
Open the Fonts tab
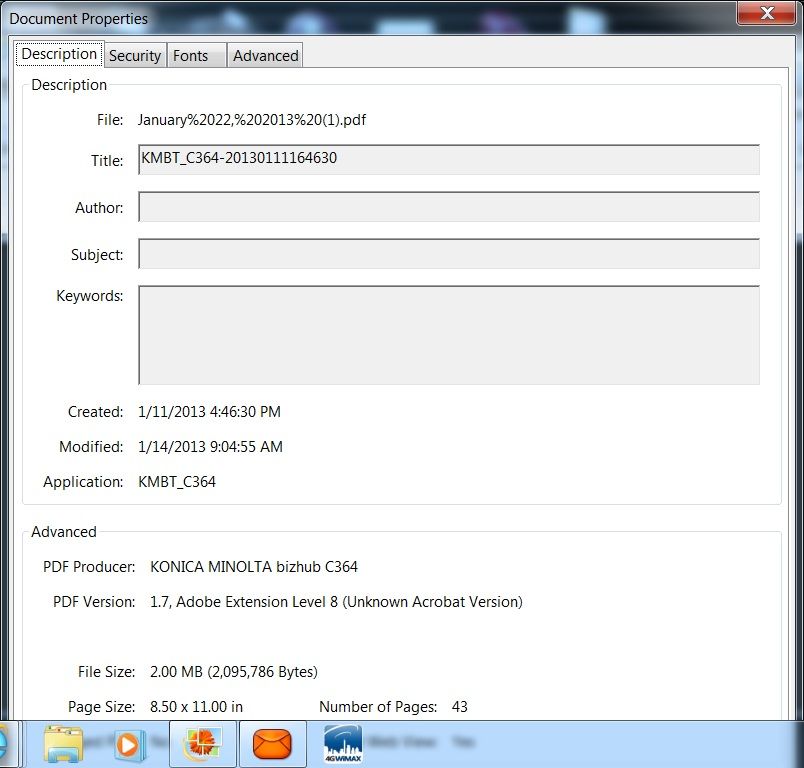point(191,56)
